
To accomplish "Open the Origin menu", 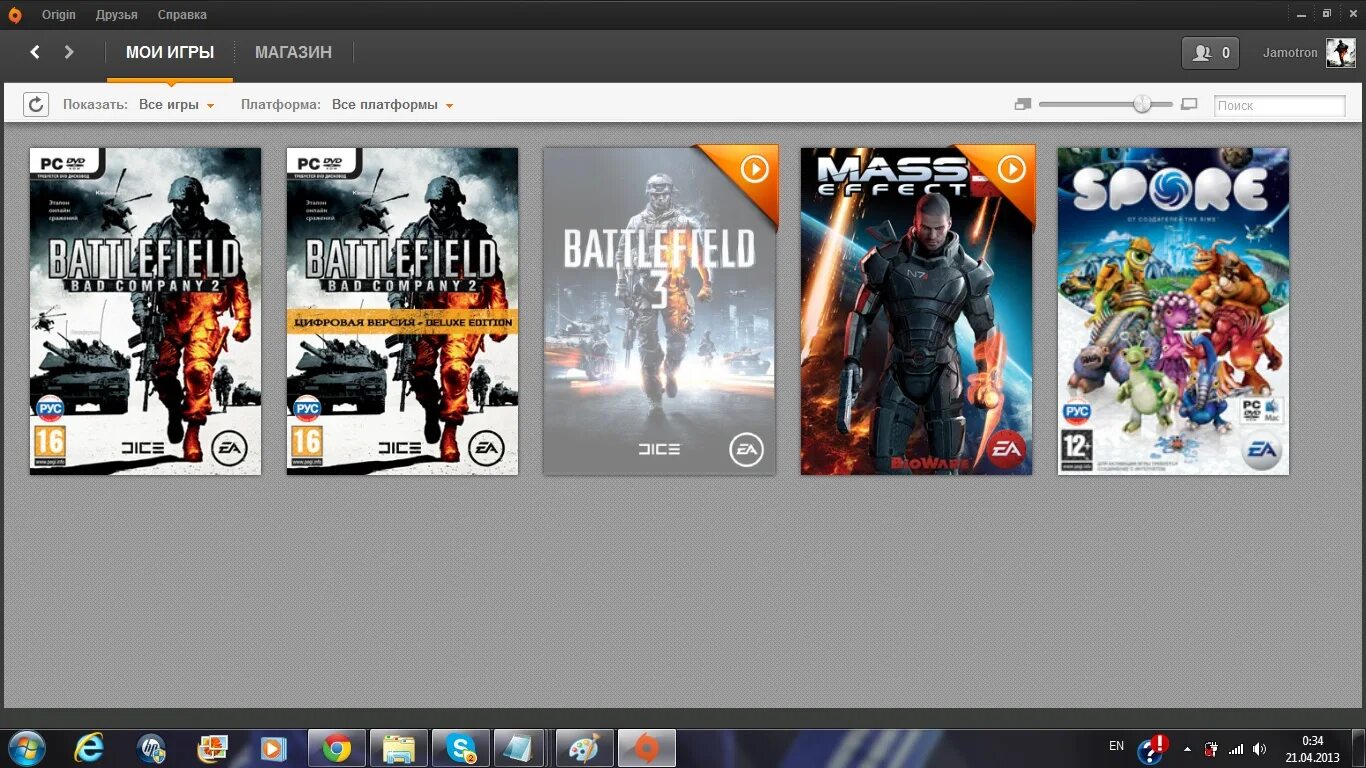I will click(60, 15).
